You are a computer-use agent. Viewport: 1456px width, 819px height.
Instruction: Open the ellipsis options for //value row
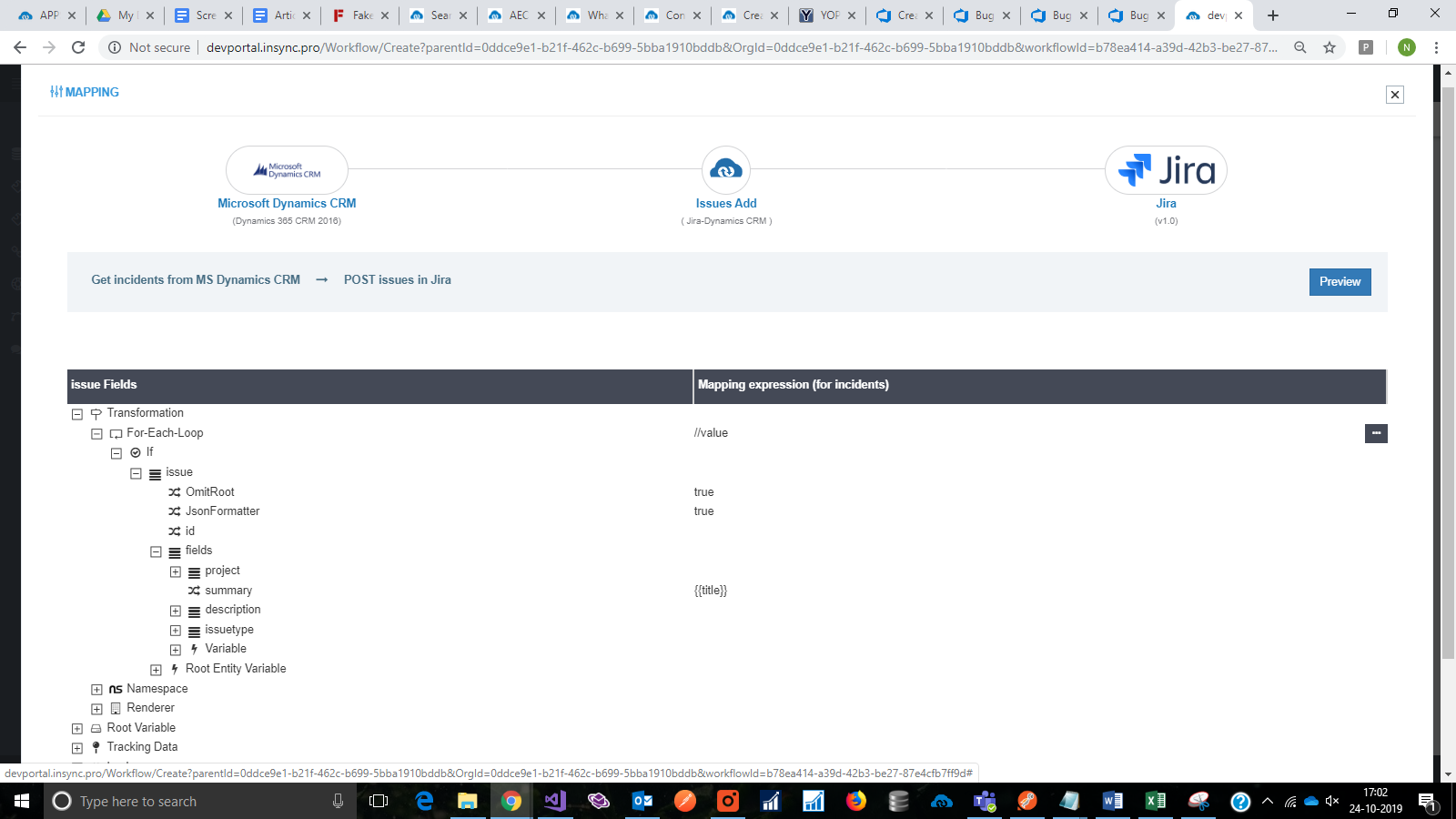pos(1376,433)
